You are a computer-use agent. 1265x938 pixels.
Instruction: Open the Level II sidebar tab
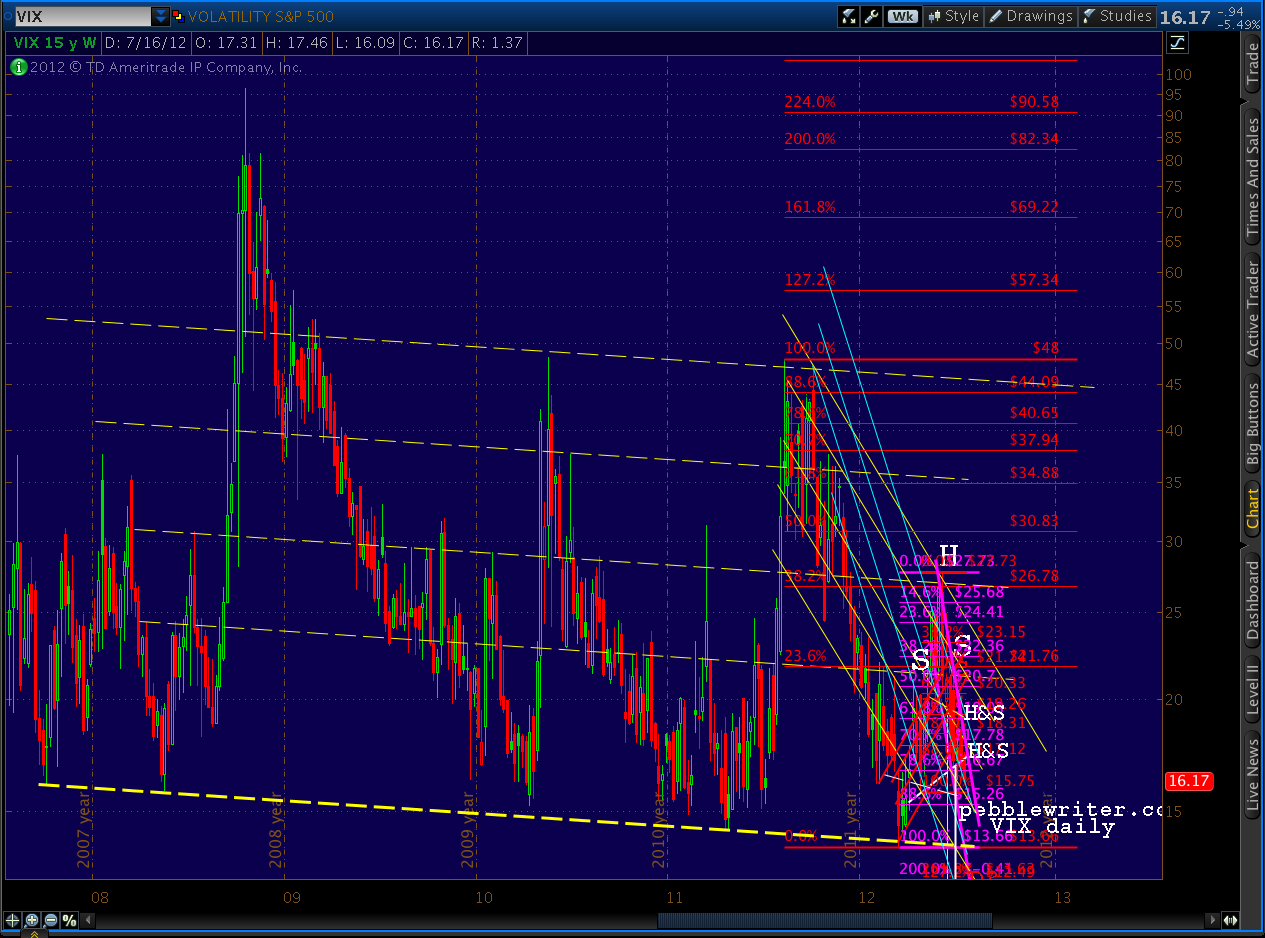(x=1253, y=689)
